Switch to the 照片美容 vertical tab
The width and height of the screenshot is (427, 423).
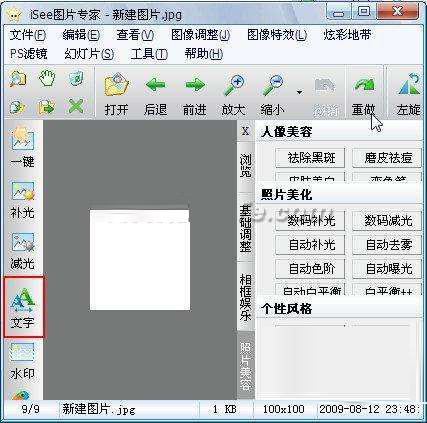(x=246, y=366)
